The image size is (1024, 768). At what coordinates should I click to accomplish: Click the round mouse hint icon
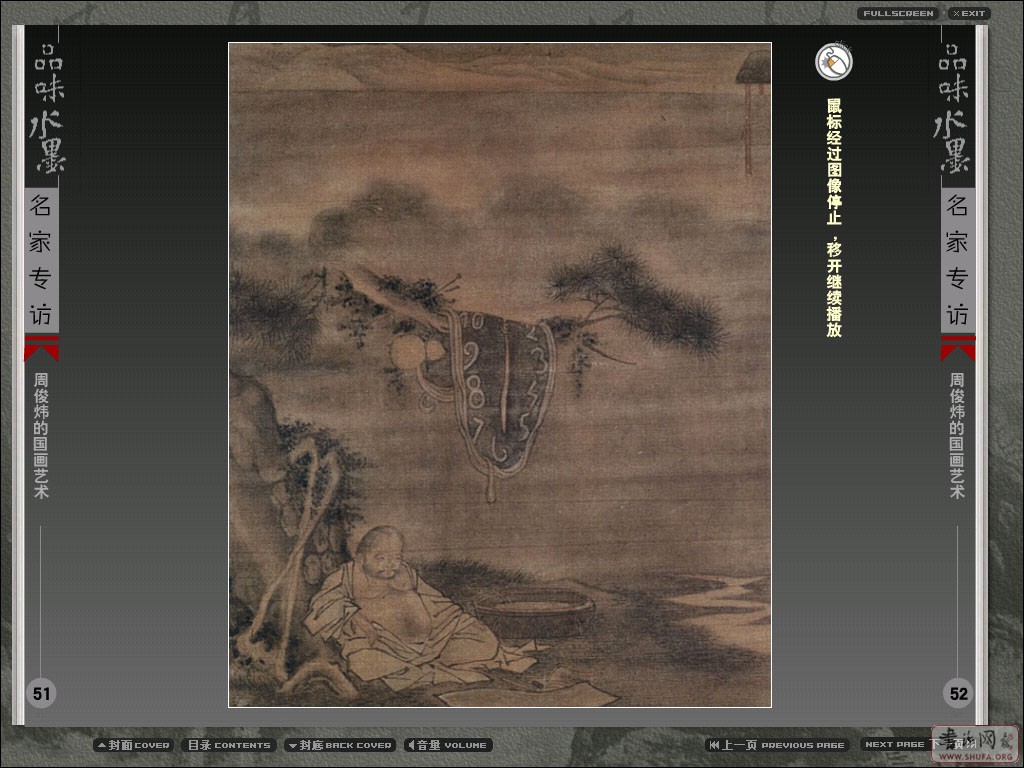pyautogui.click(x=834, y=62)
